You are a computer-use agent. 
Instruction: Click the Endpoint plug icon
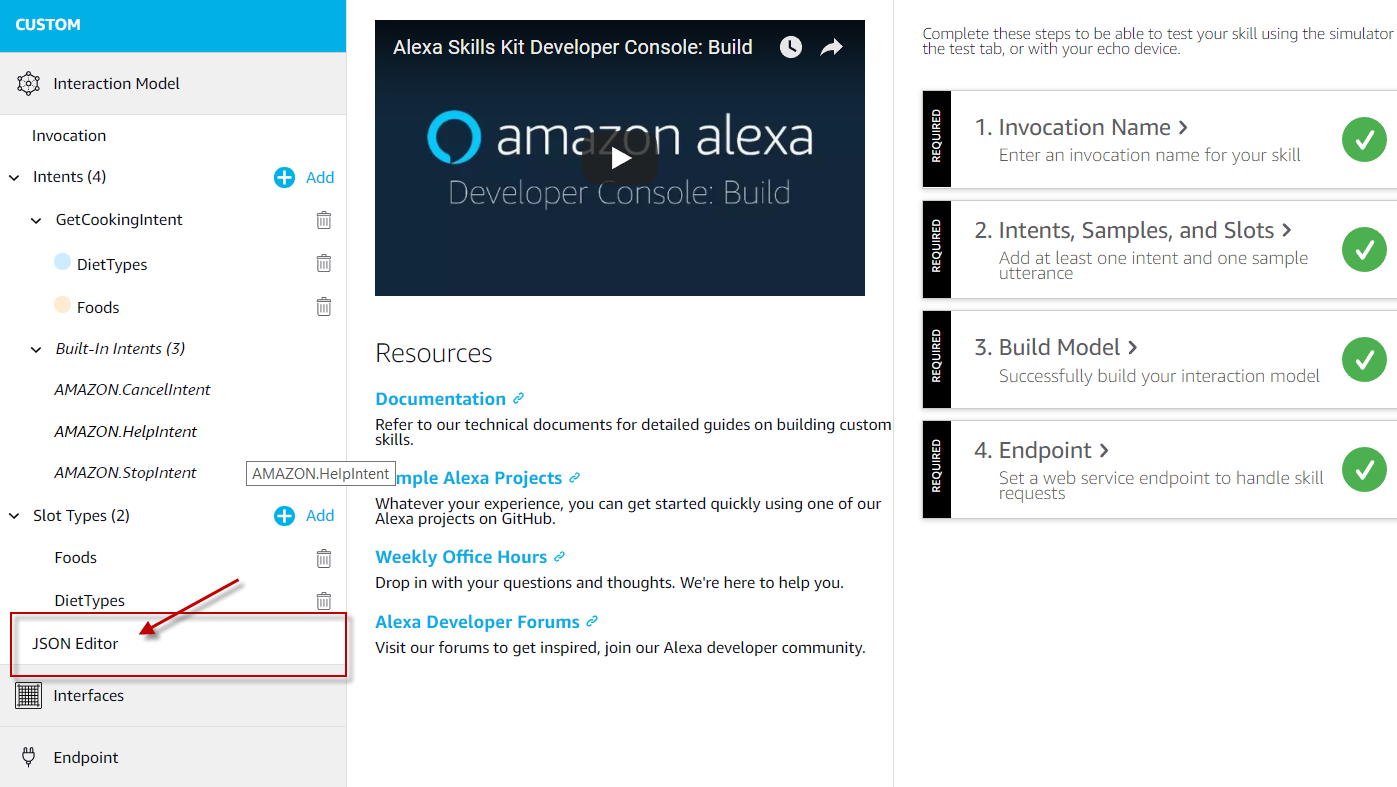(x=28, y=757)
